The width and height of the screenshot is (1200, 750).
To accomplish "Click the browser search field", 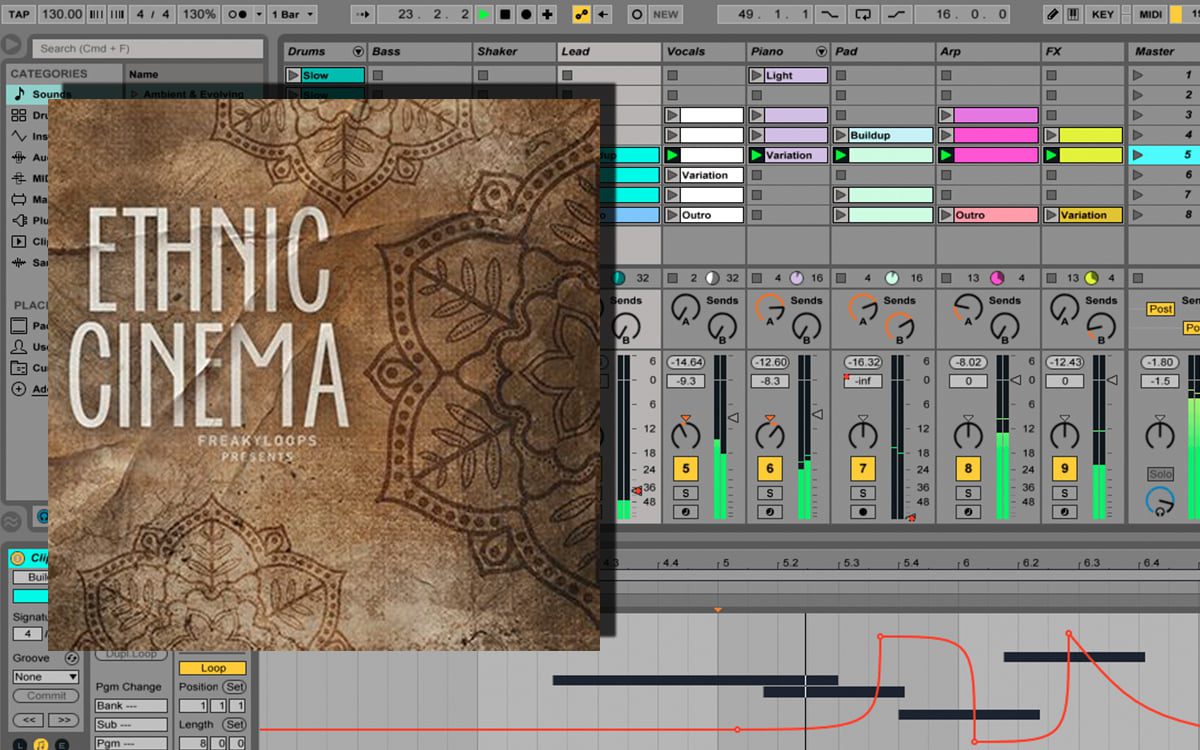I will 146,48.
